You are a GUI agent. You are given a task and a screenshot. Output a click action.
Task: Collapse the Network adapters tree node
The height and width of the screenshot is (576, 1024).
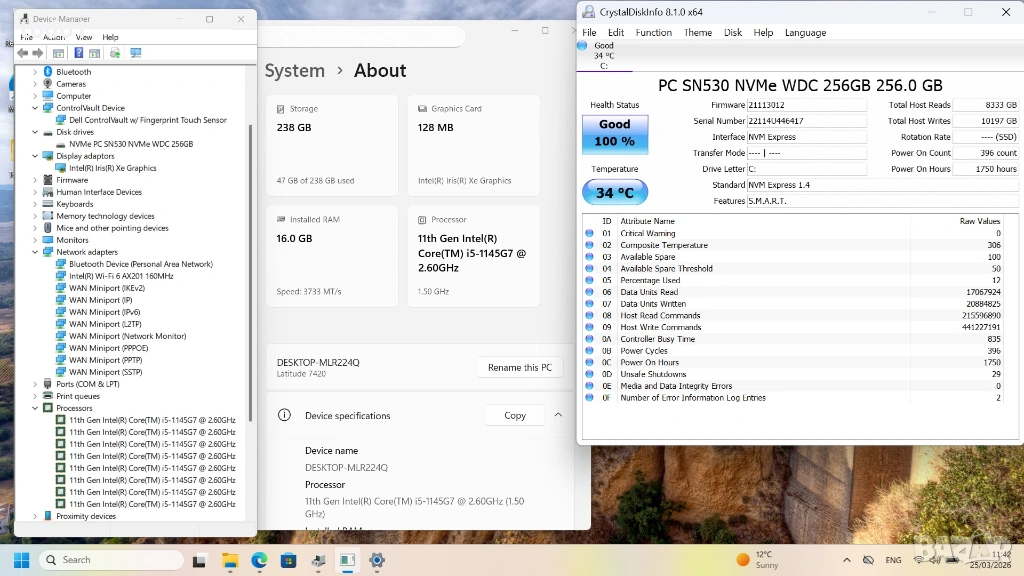pos(35,252)
